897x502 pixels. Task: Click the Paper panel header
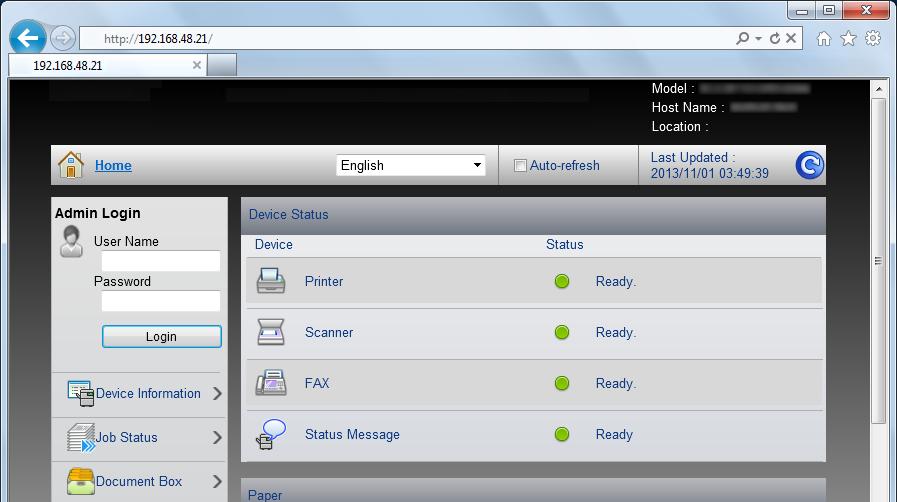coord(533,491)
